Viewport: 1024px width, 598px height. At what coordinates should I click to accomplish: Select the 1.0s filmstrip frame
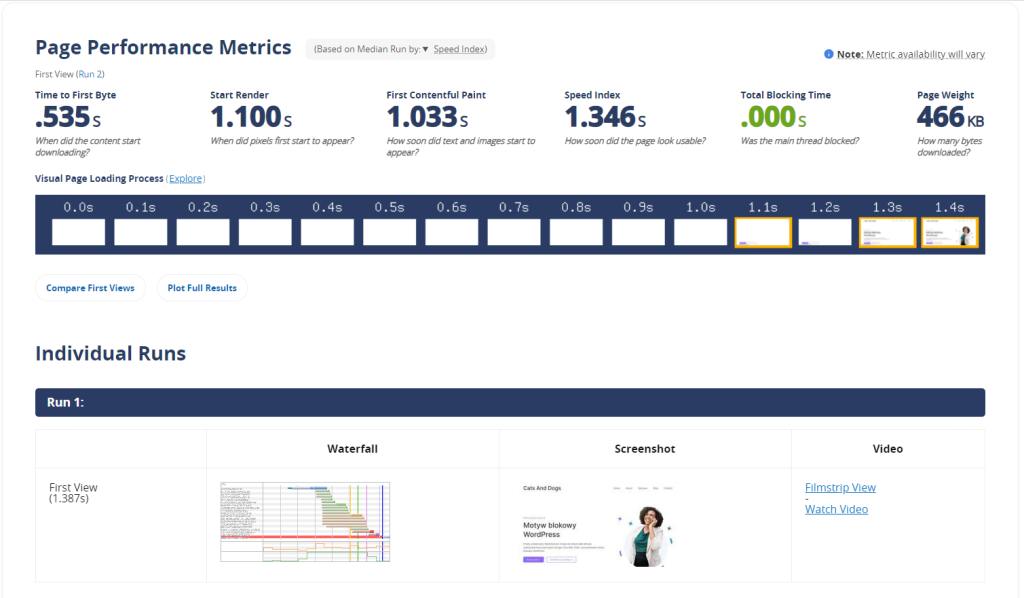[x=700, y=232]
